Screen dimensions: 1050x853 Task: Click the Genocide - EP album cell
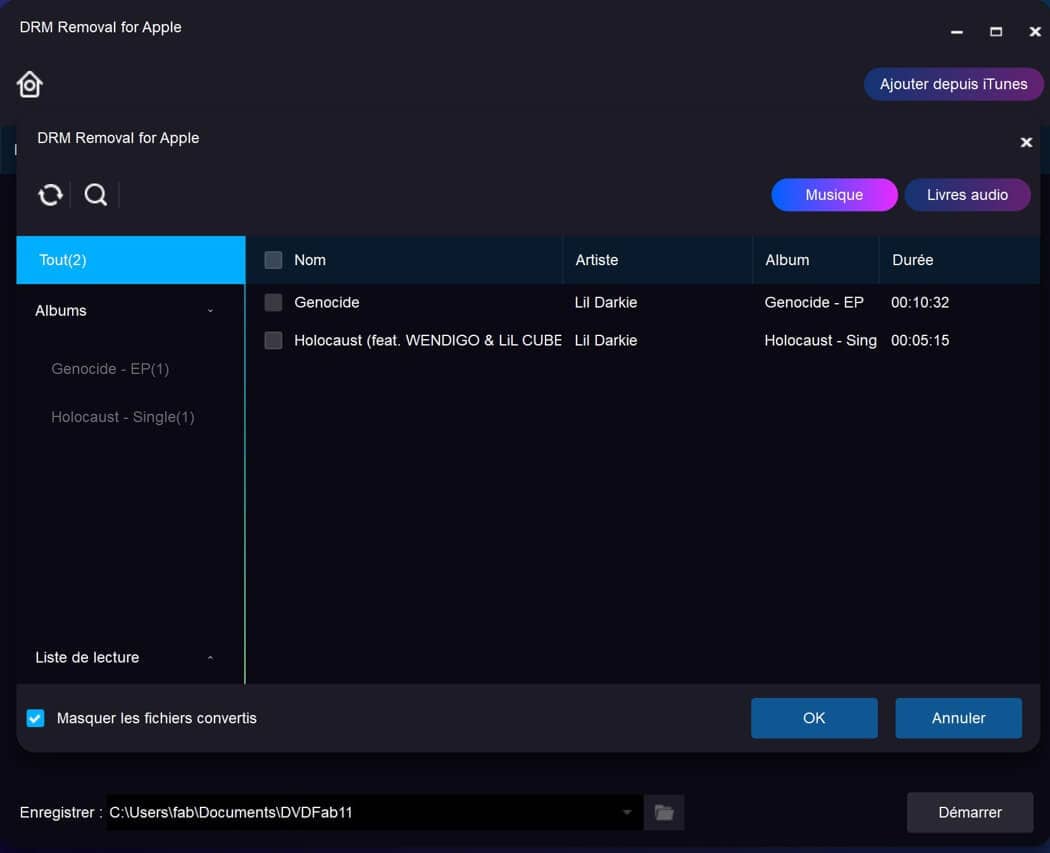(x=814, y=303)
